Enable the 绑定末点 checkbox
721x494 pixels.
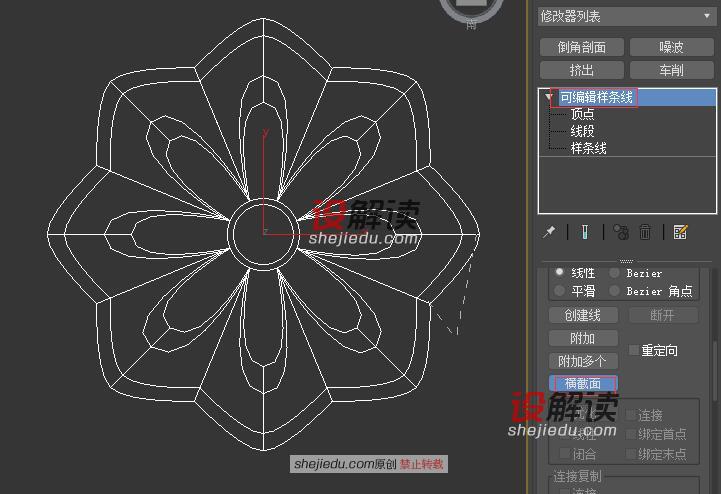click(x=631, y=454)
